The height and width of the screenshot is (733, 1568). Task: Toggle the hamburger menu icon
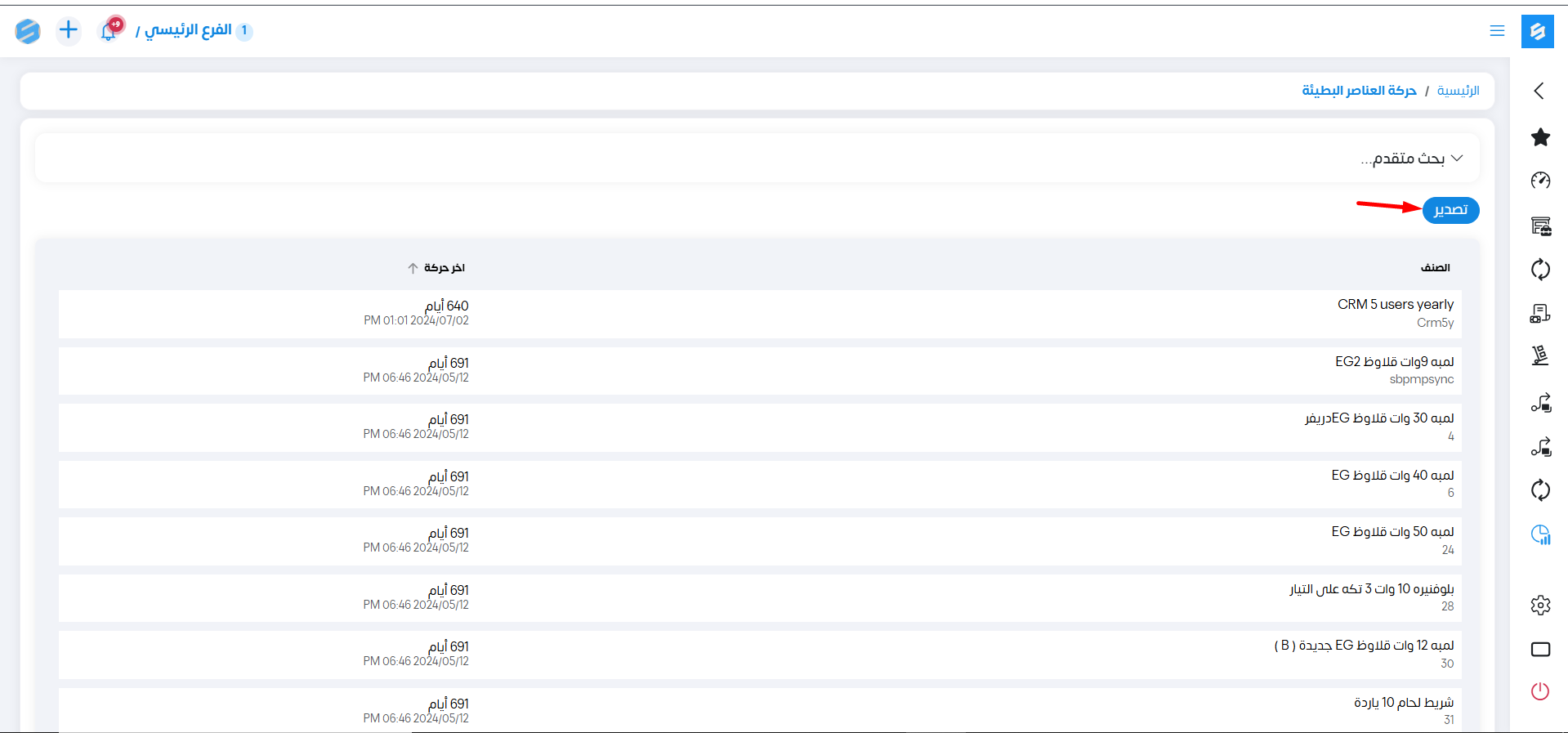(x=1497, y=31)
